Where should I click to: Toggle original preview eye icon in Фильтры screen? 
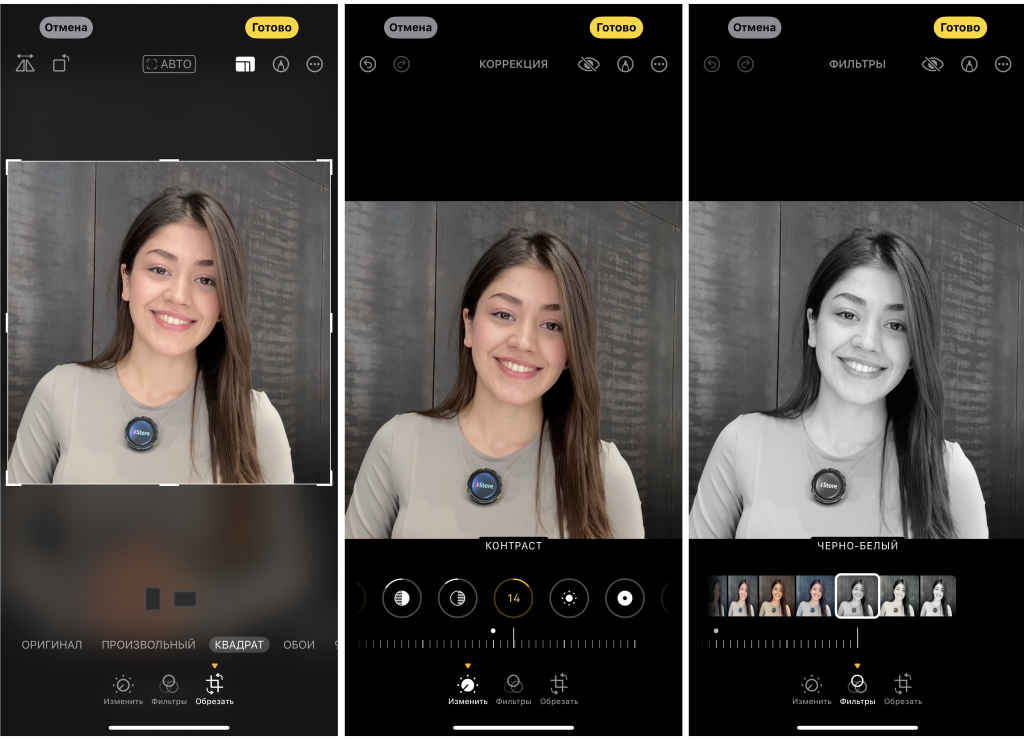point(932,64)
